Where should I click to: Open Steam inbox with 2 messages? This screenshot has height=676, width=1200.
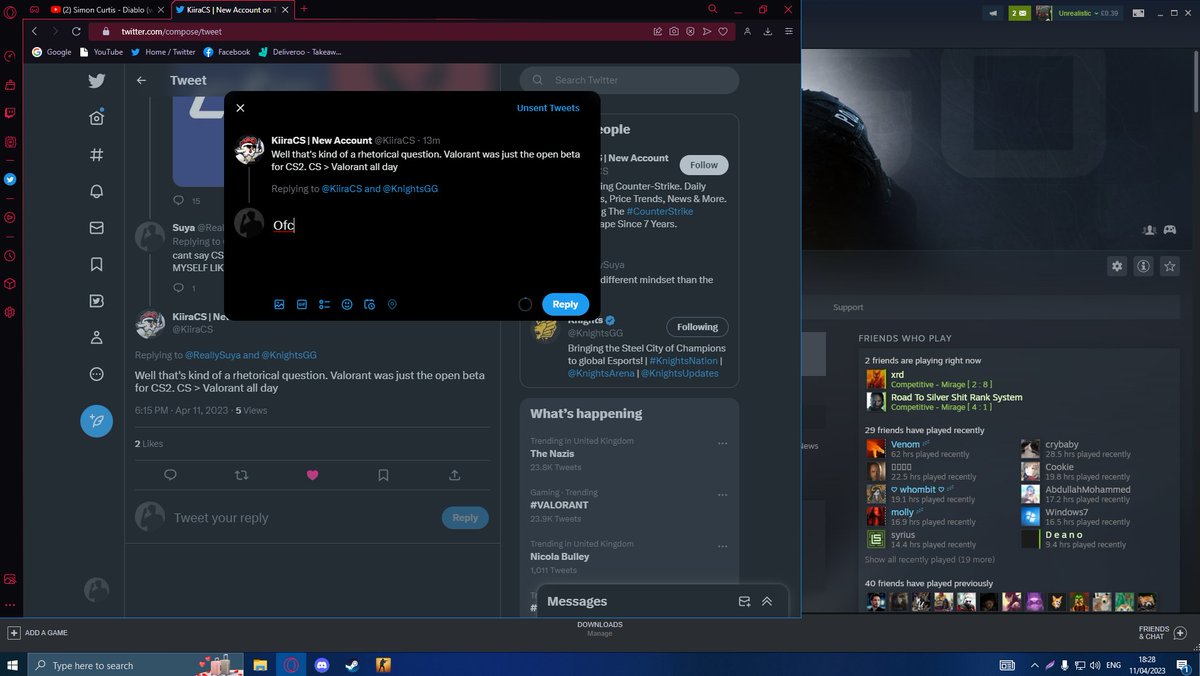click(x=1020, y=13)
